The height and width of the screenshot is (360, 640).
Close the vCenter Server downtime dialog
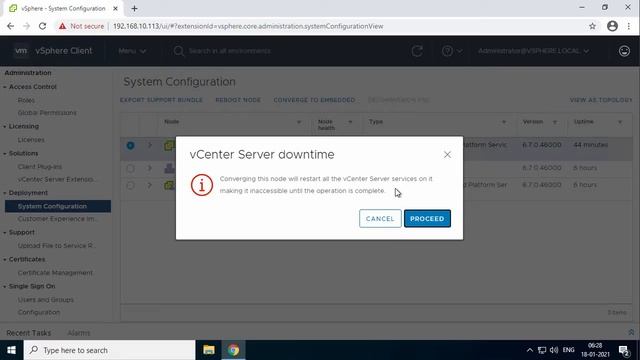pyautogui.click(x=447, y=155)
